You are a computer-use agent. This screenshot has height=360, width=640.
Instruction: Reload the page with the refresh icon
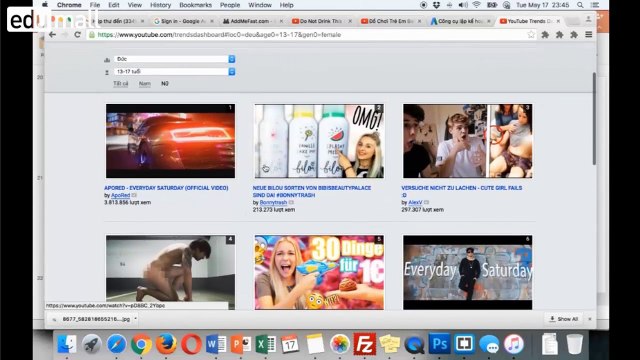point(78,35)
